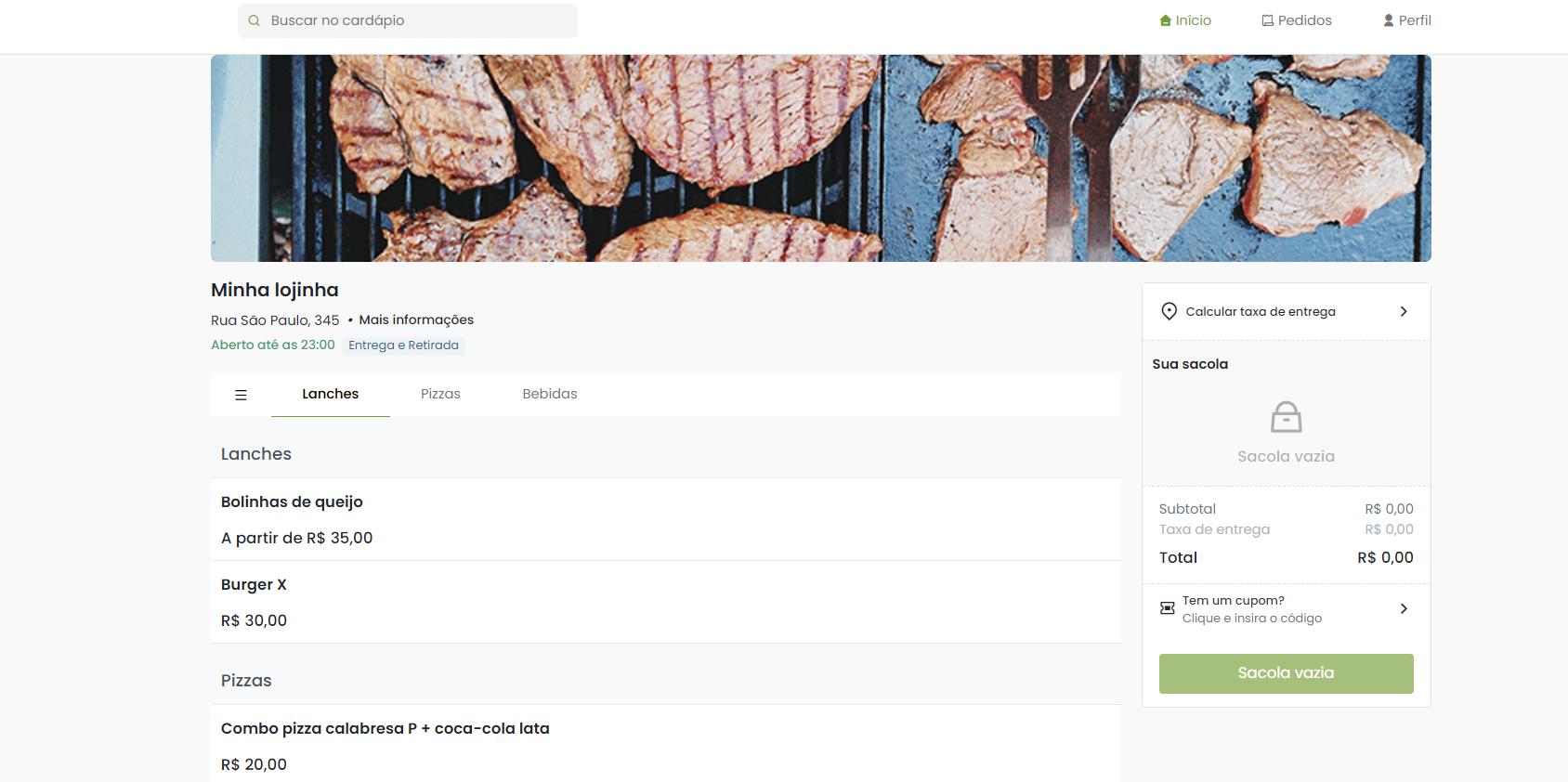This screenshot has width=1568, height=782.
Task: Click the green Sacola vazia button
Action: (1287, 673)
